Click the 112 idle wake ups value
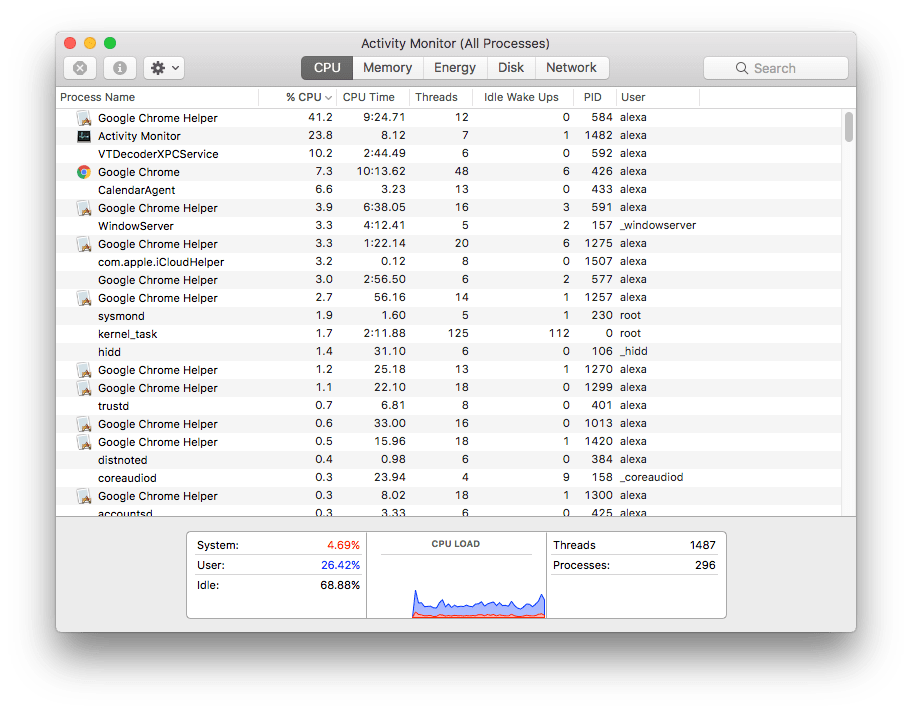The image size is (912, 712). pos(559,334)
